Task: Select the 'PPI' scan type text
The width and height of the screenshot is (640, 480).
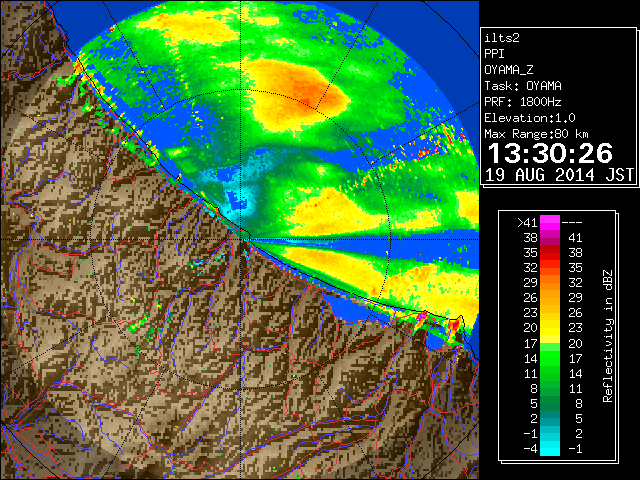Action: (x=494, y=54)
